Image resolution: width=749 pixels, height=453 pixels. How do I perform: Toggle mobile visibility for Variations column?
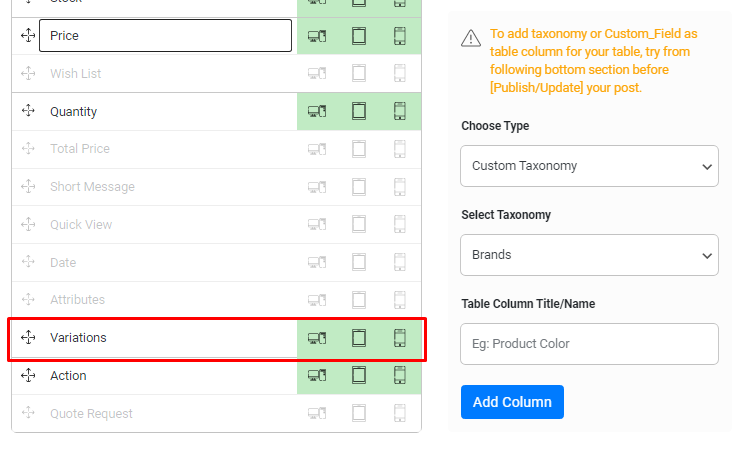point(400,338)
